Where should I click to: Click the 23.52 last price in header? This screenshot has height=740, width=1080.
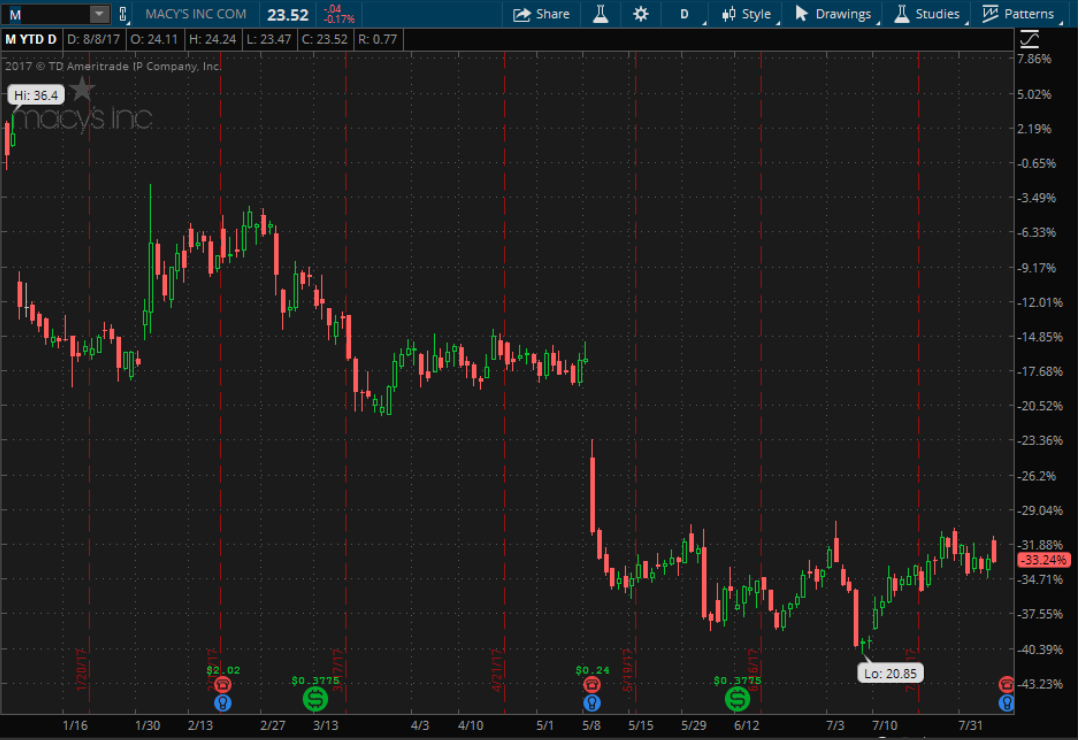point(288,14)
